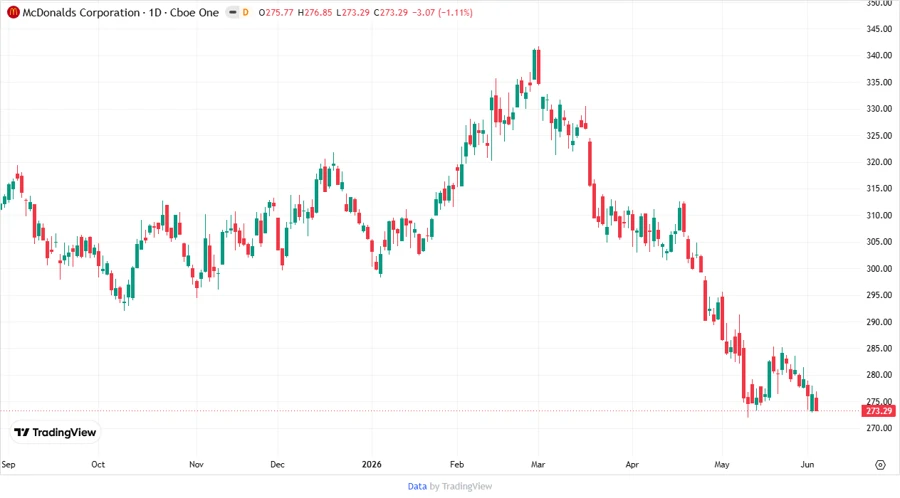Click the 270.00 price axis label

(879, 428)
